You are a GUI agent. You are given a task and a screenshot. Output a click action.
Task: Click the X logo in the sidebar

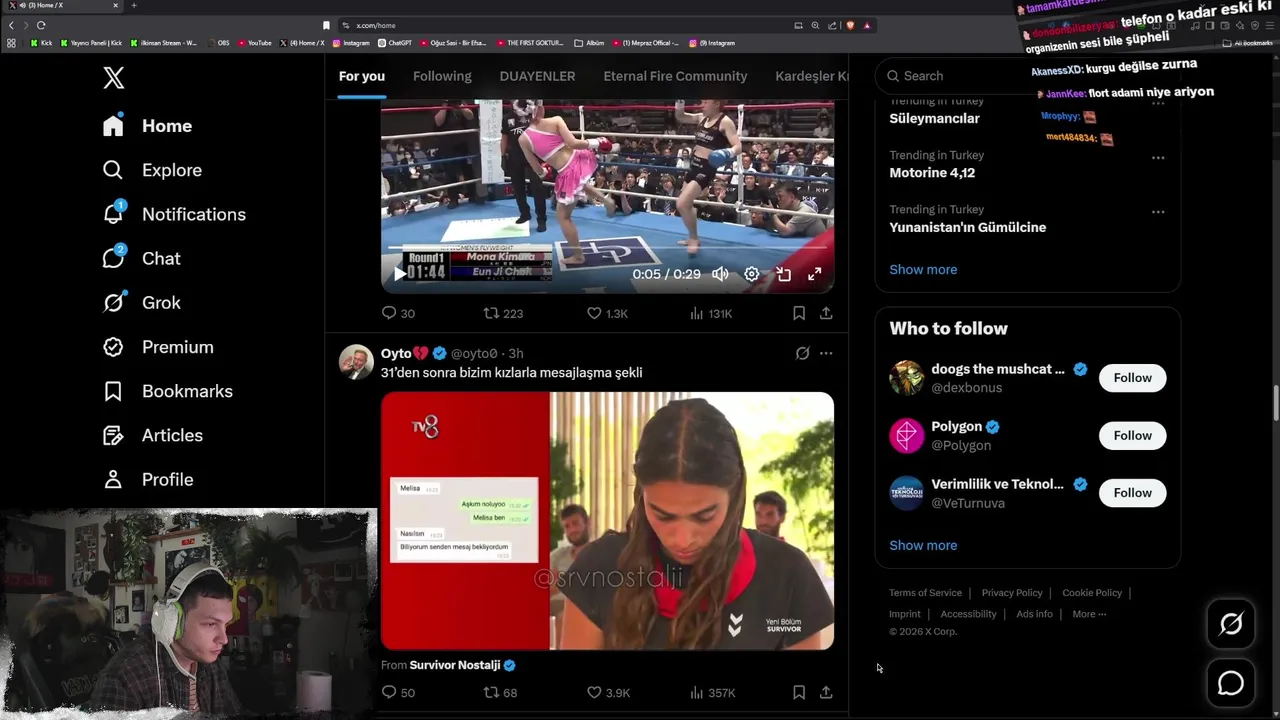click(x=114, y=78)
